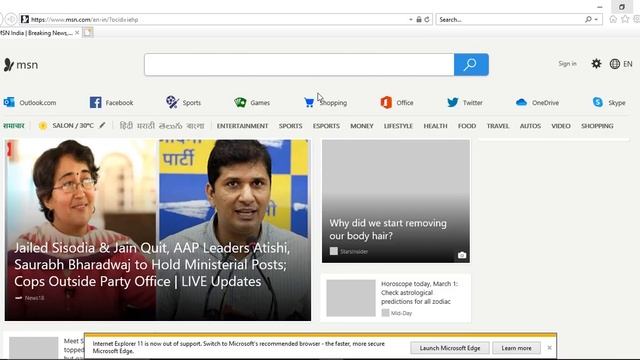Click the Shopping cart icon

click(x=309, y=102)
